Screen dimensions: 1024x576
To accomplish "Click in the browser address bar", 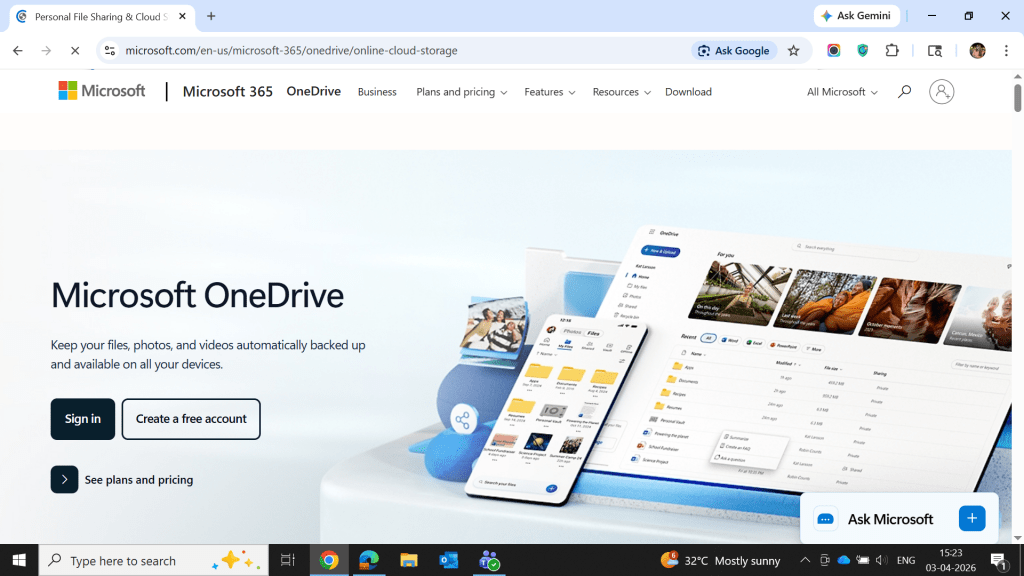I will click(300, 50).
